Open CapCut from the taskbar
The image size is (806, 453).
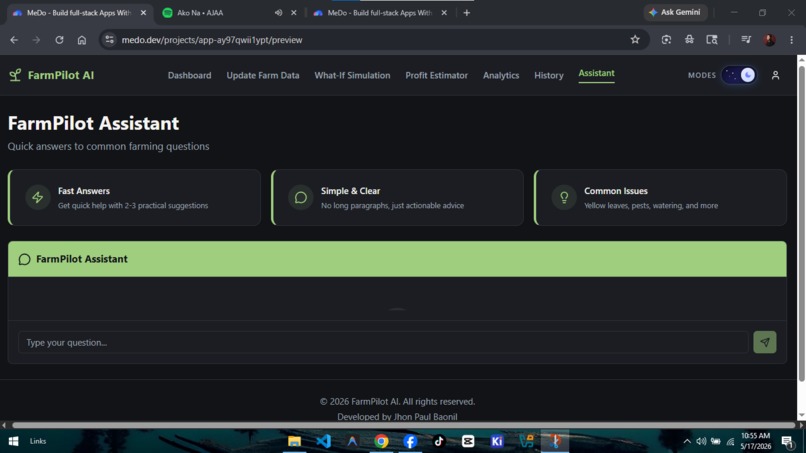(468, 441)
